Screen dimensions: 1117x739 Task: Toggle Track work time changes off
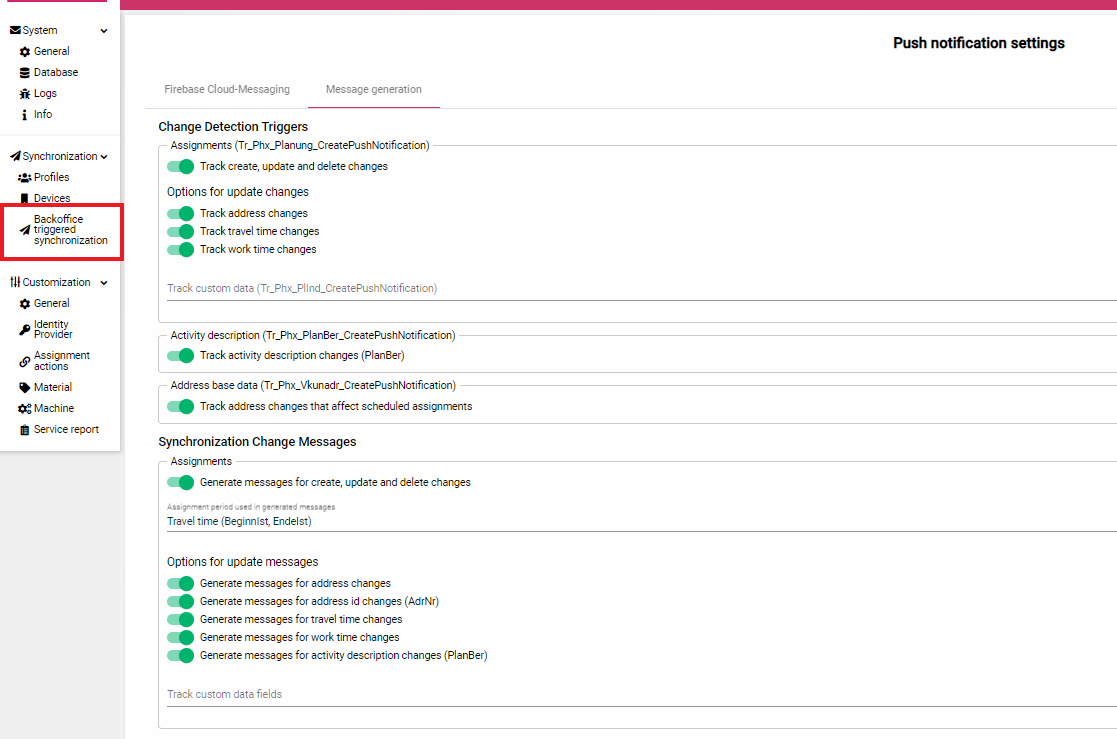180,249
